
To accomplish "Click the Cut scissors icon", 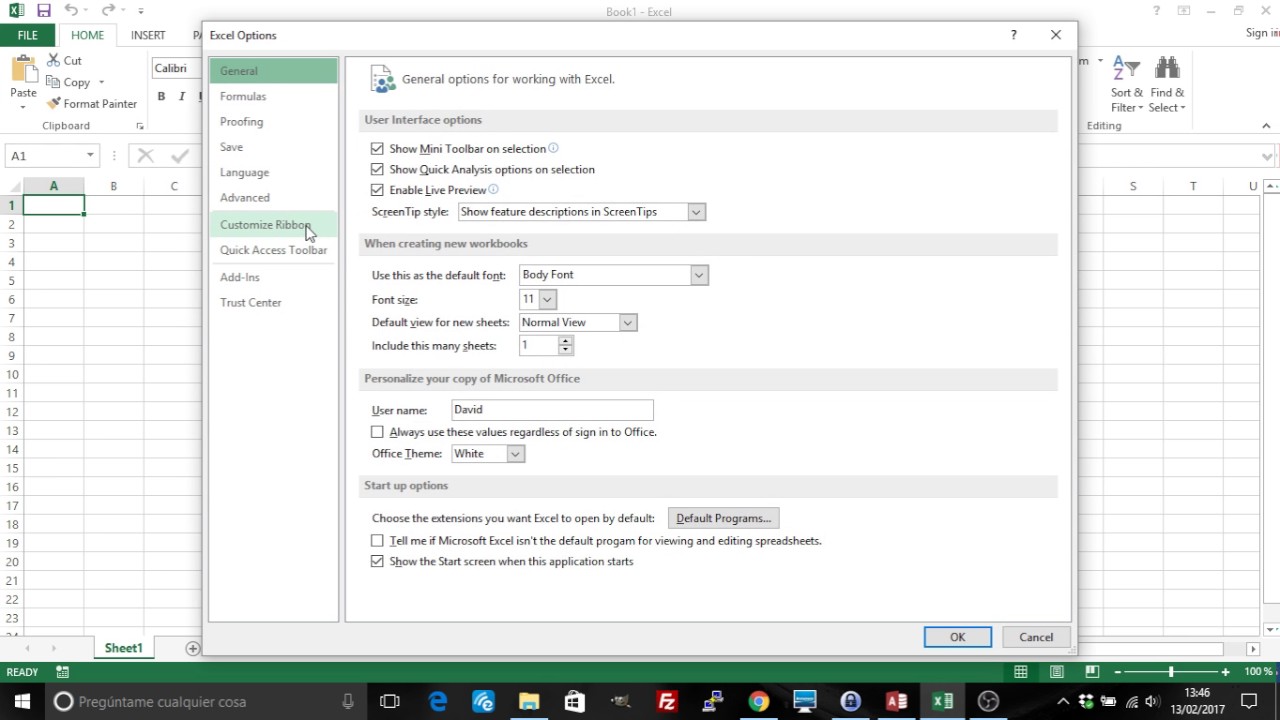I will 53,60.
